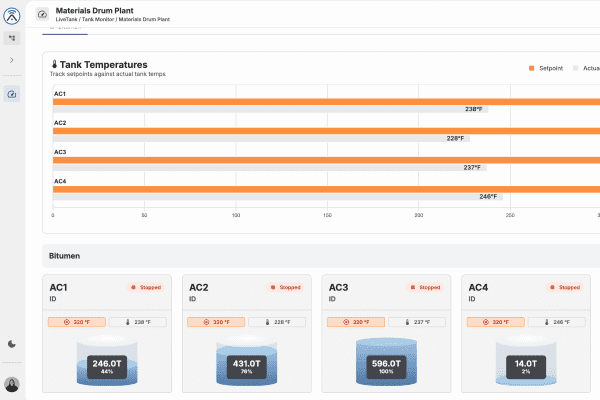Open the user profile avatar
Viewport: 600px width, 400px height.
[x=12, y=384]
